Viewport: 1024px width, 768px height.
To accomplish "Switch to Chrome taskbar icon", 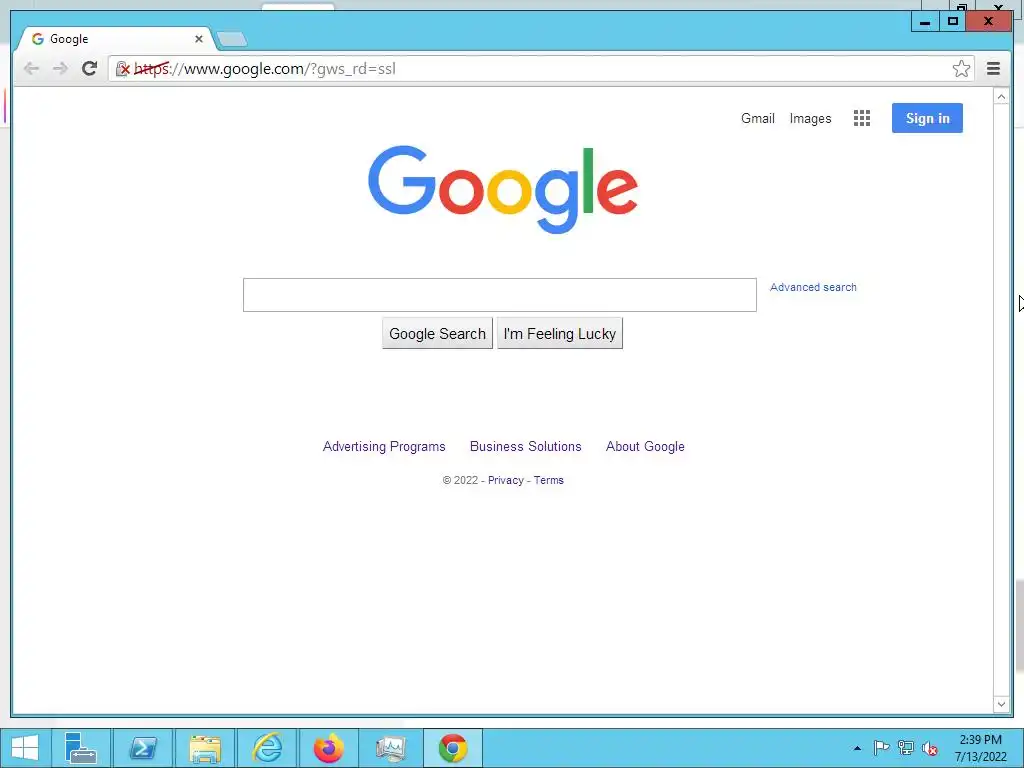I will (453, 748).
